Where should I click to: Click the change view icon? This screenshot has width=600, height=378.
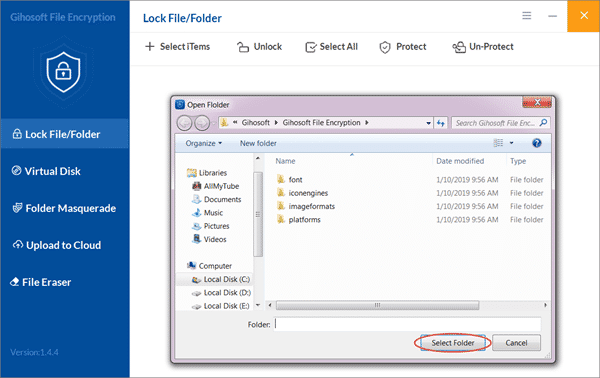coord(498,143)
